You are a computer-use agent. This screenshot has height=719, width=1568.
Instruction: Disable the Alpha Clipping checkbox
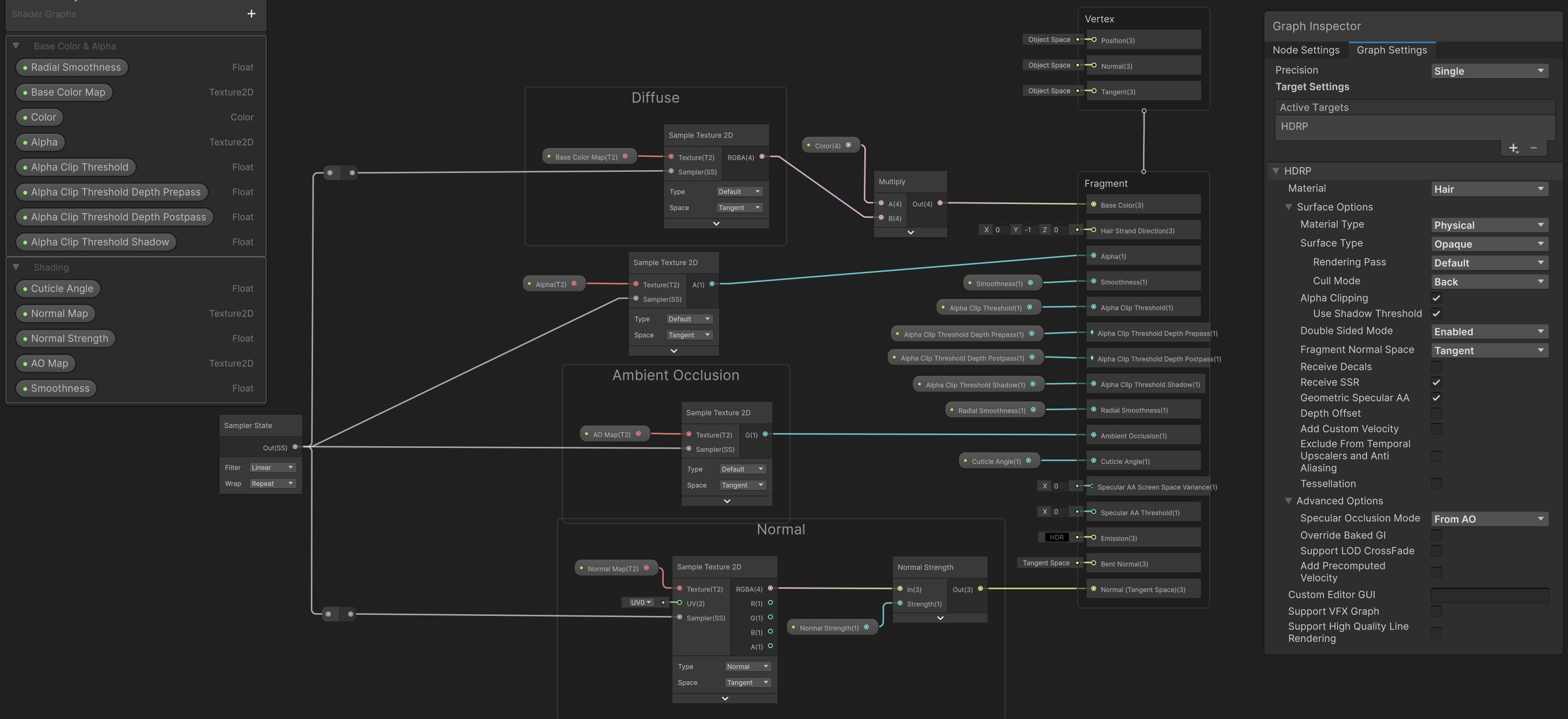click(1436, 298)
